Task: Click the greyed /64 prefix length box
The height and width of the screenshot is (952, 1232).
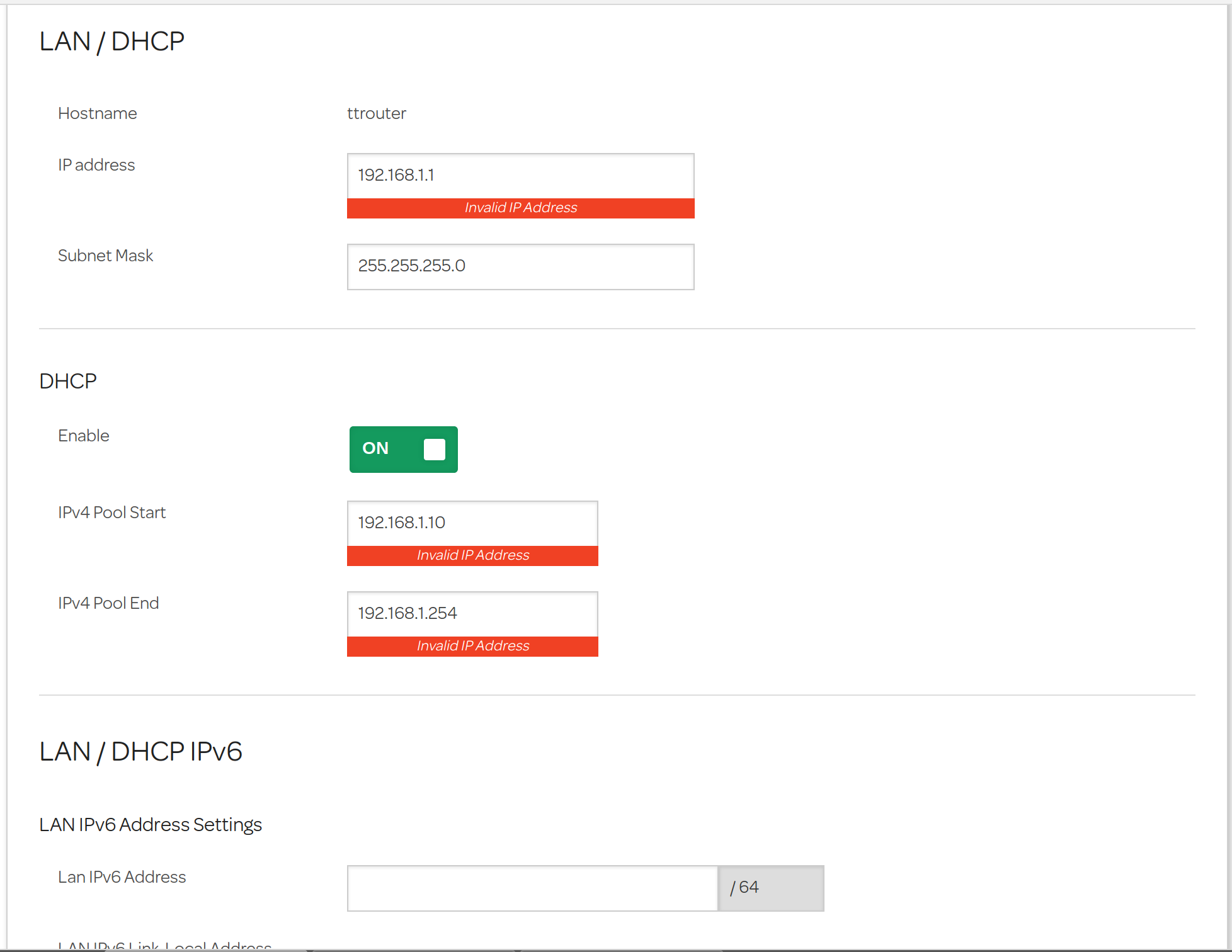Action: [x=771, y=888]
